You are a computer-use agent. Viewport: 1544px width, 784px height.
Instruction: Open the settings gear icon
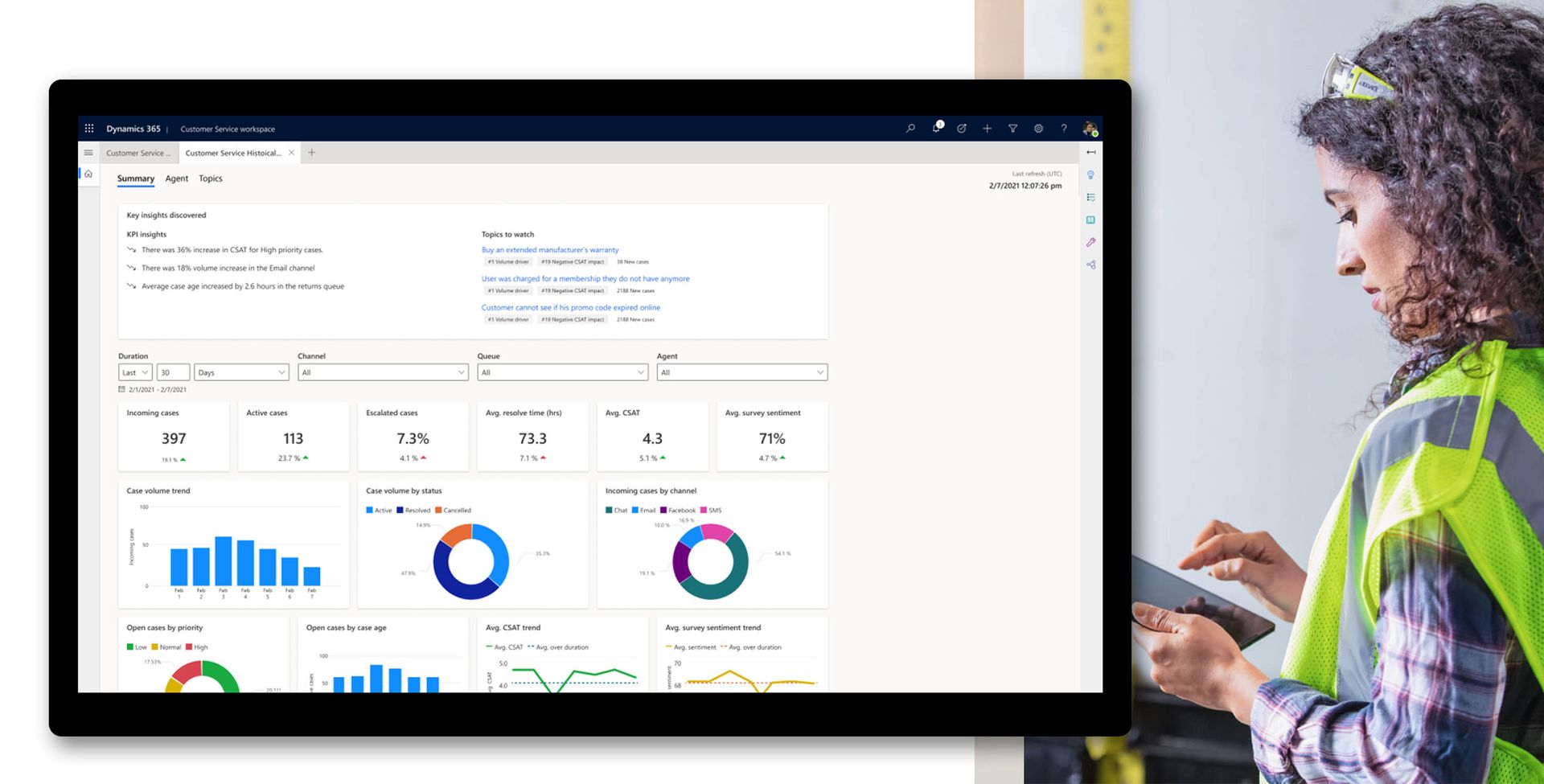tap(1038, 129)
